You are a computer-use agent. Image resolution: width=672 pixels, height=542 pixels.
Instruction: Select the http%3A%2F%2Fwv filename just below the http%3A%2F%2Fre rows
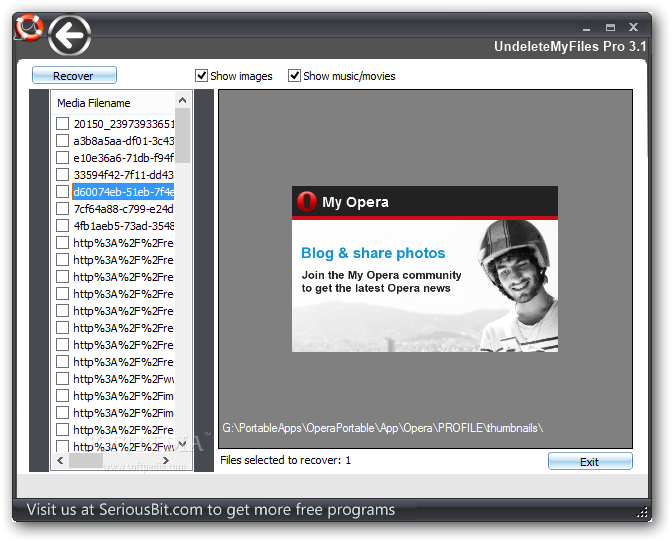(x=123, y=379)
